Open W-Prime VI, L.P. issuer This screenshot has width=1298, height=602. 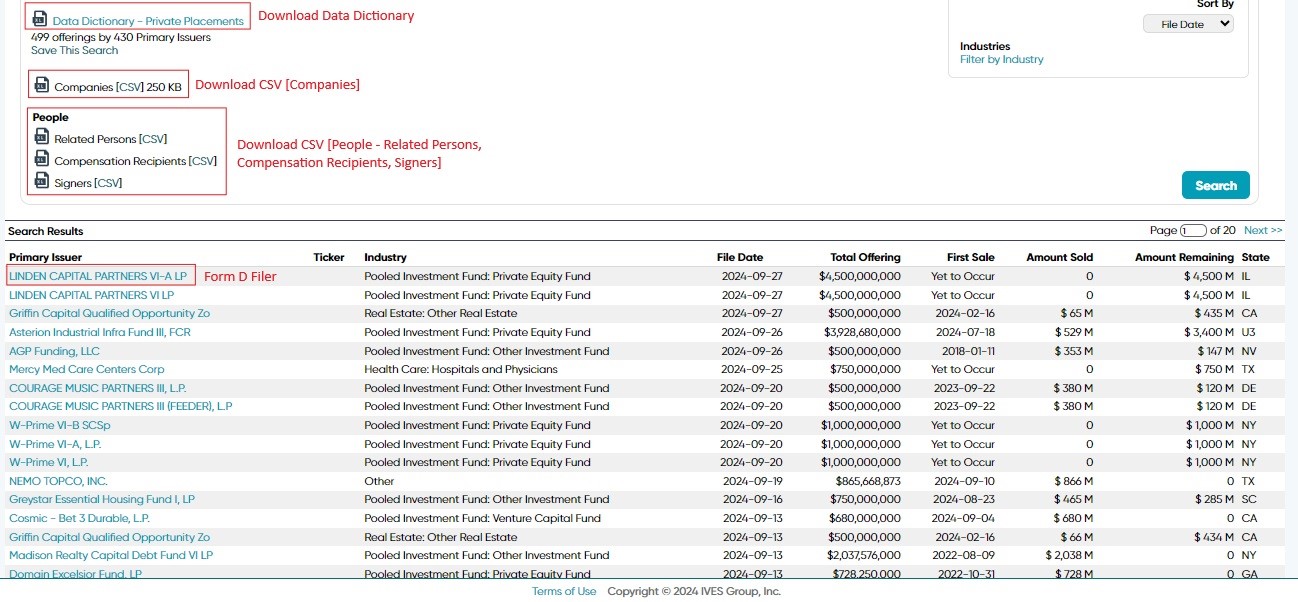tap(49, 462)
